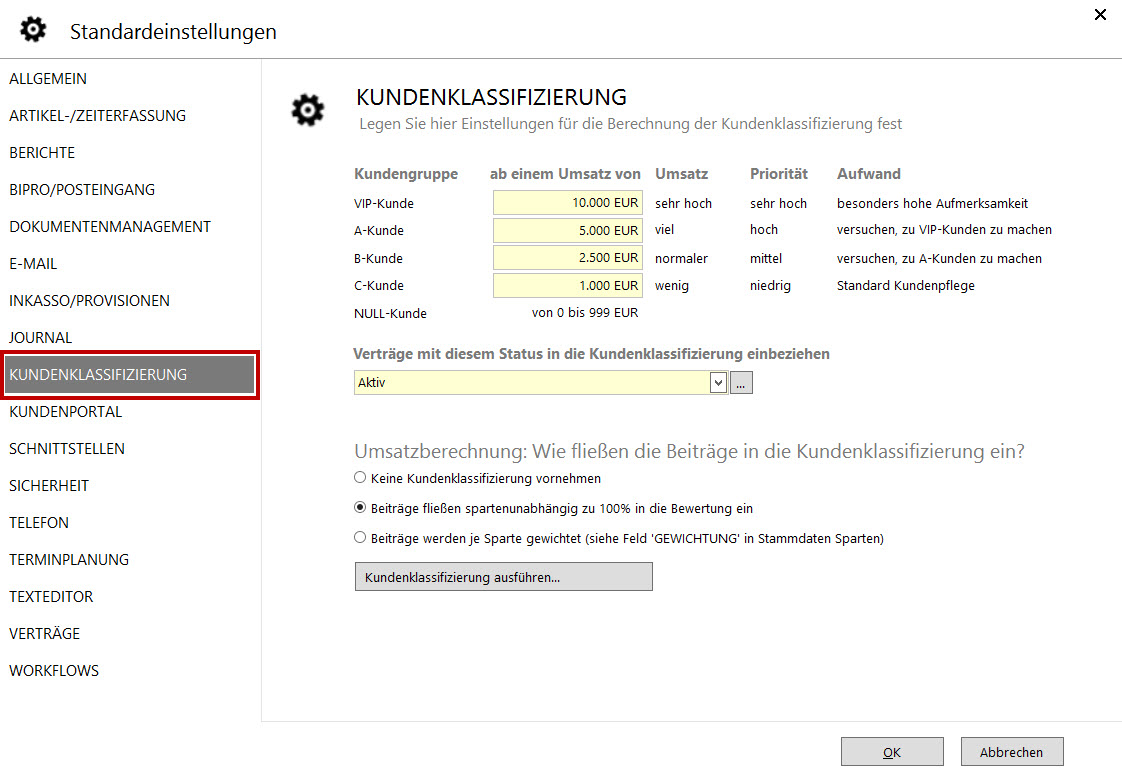Click the ellipsis button beside status dropdown
The image size is (1122, 779).
tap(741, 383)
